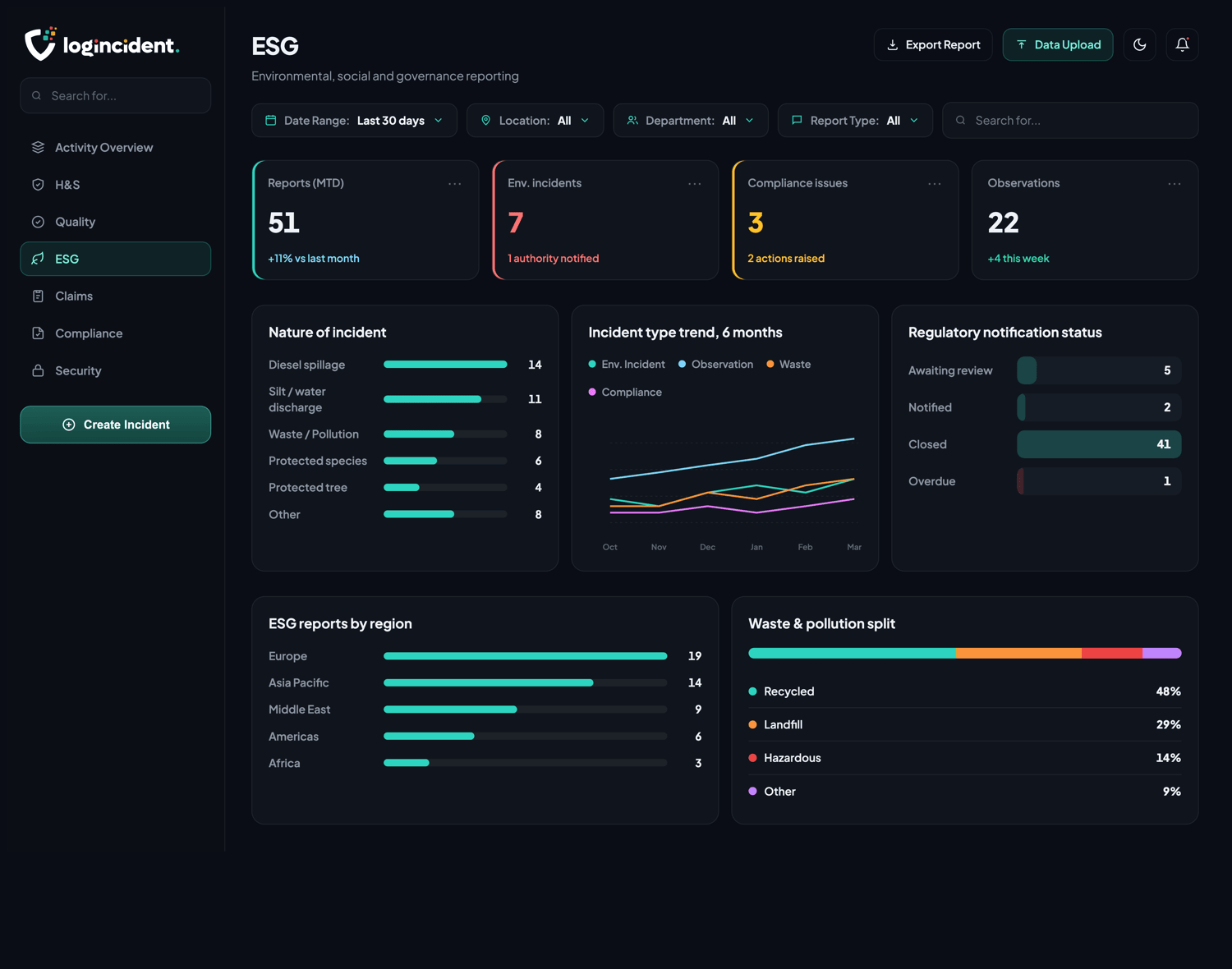This screenshot has height=969, width=1232.
Task: Click the location pin icon
Action: tap(486, 121)
